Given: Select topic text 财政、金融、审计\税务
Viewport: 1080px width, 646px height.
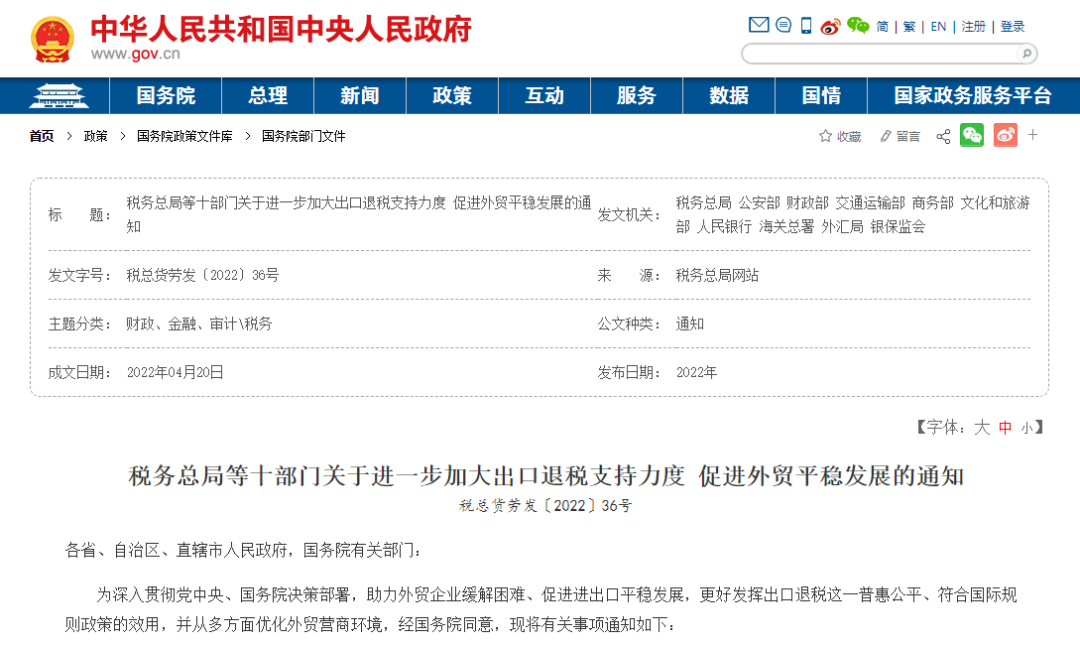Looking at the screenshot, I should point(199,324).
